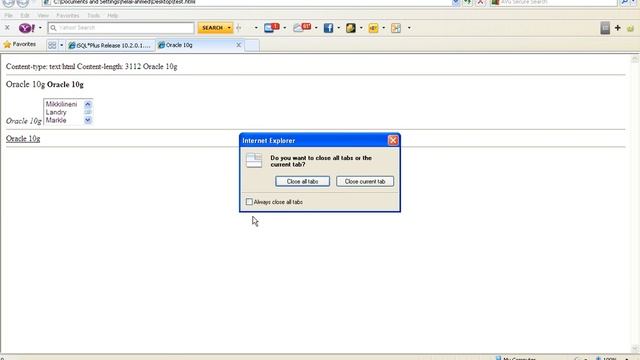Open the toolbar overflow dropdown arrow

409,28
